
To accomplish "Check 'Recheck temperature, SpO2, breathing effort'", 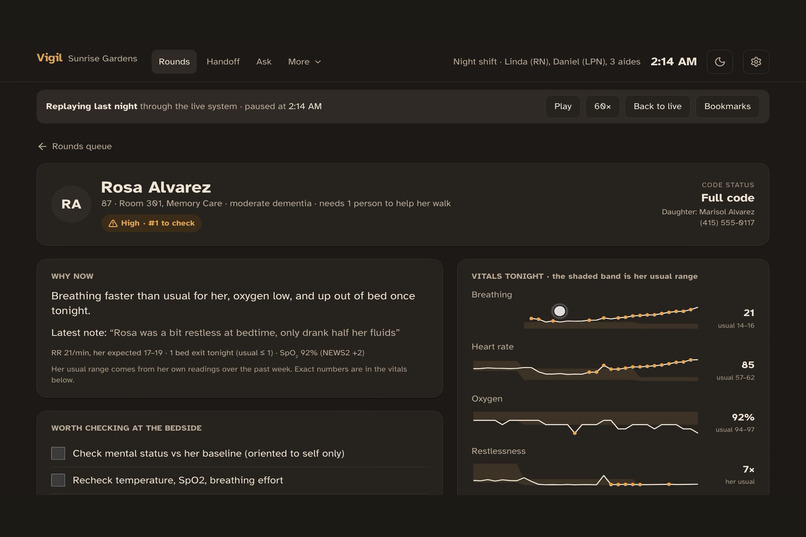I will (58, 480).
